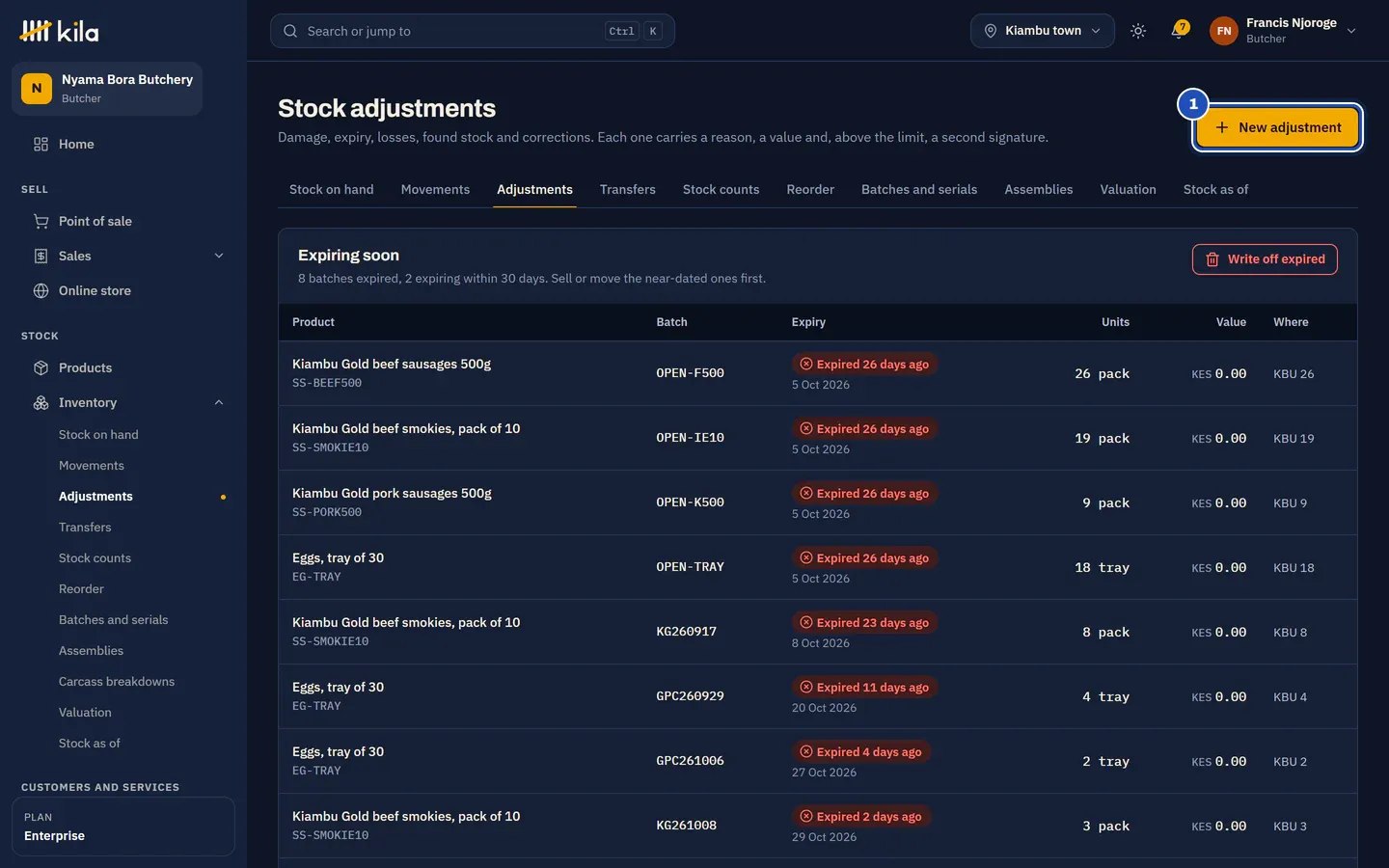Open Online store globe icon

click(x=41, y=290)
